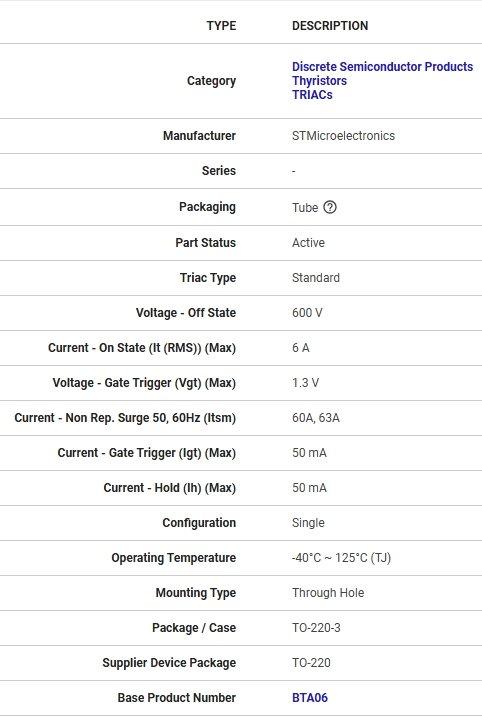Click the Supplier Device Package label
This screenshot has height=717, width=482.
169,663
